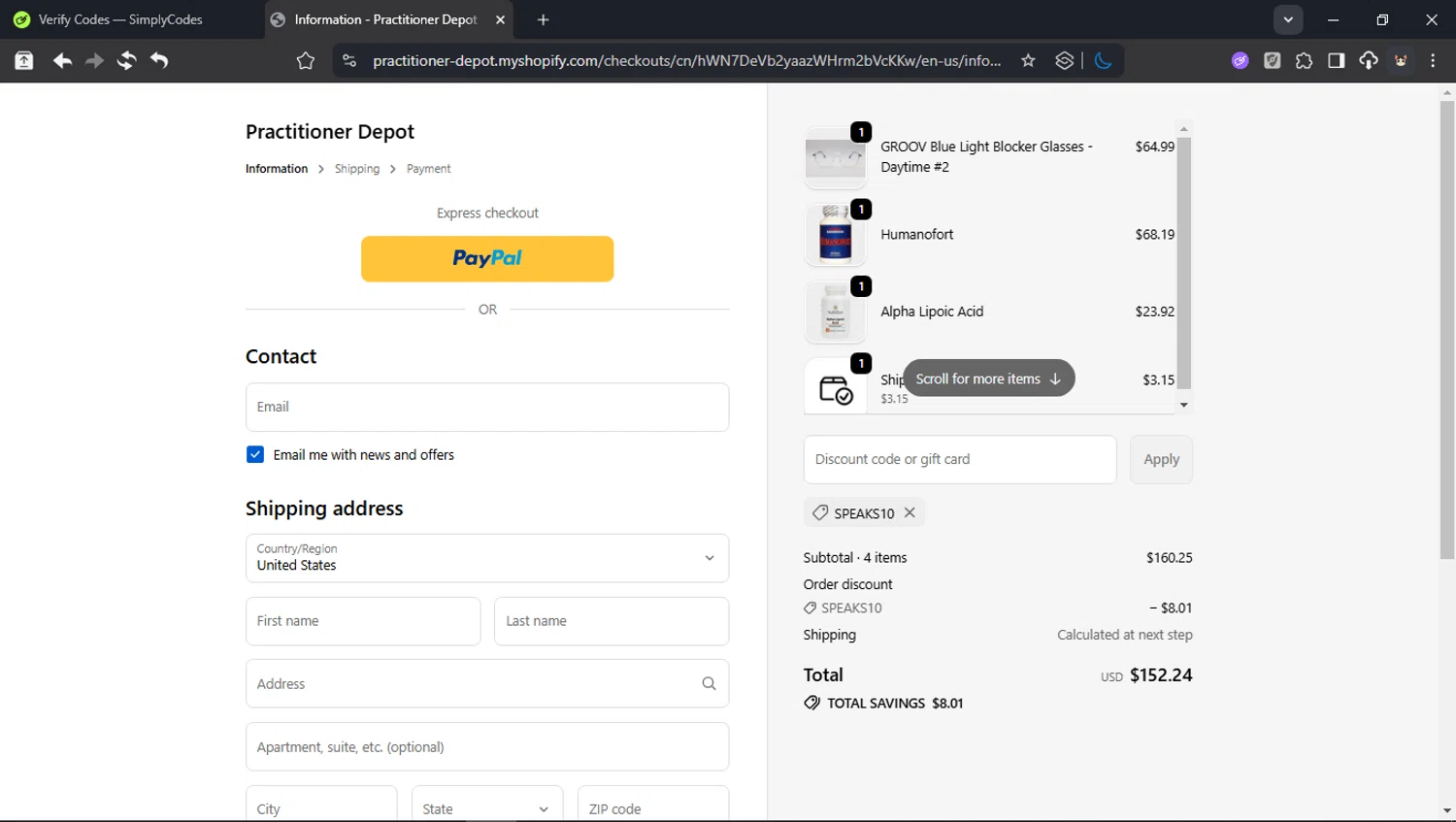Click the address search magnifier icon

709,684
